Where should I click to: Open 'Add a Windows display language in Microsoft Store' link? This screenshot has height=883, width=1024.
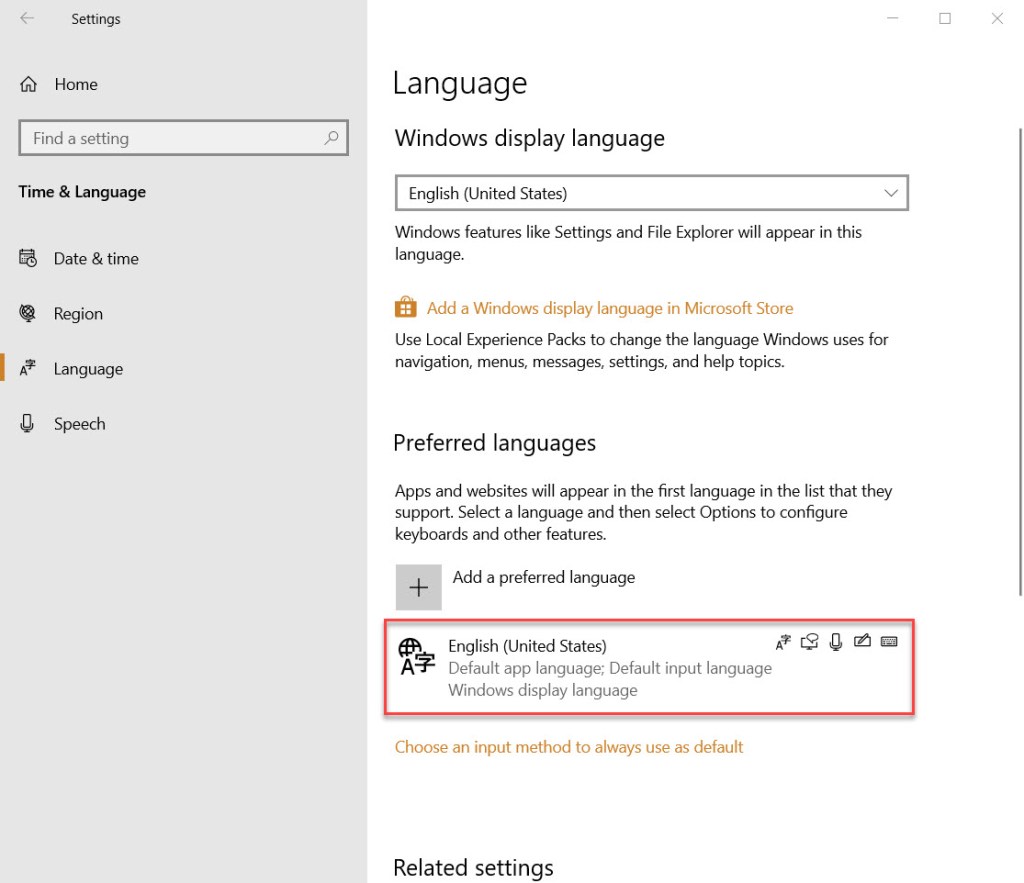coord(609,308)
